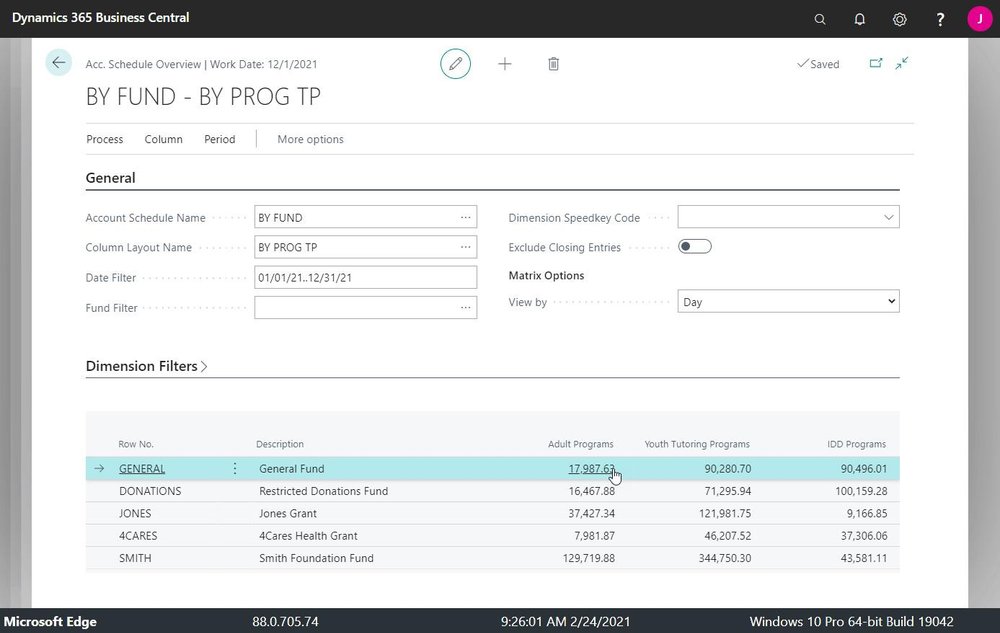Click the 71,295.94 amount
The width and height of the screenshot is (1000, 633).
(x=728, y=491)
